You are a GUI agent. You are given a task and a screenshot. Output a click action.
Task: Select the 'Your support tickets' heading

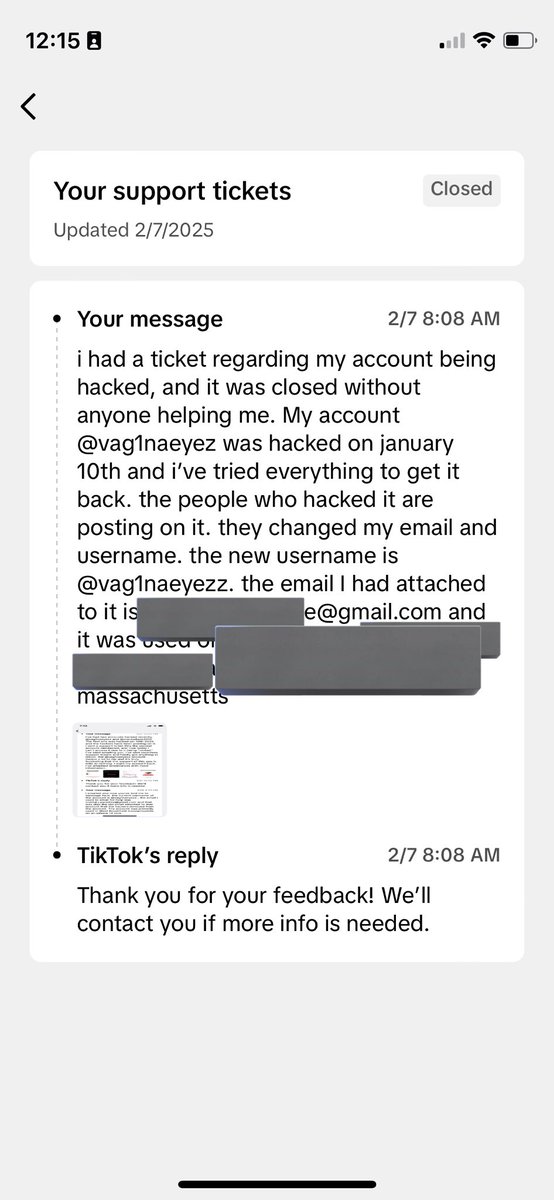pos(171,191)
